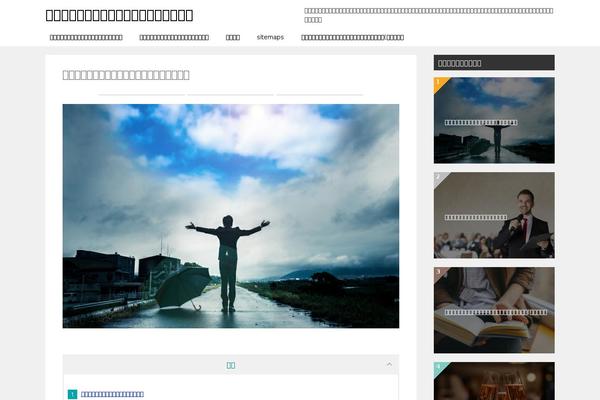
Task: Open the featured photo of man with umbrella
Action: pos(231,216)
